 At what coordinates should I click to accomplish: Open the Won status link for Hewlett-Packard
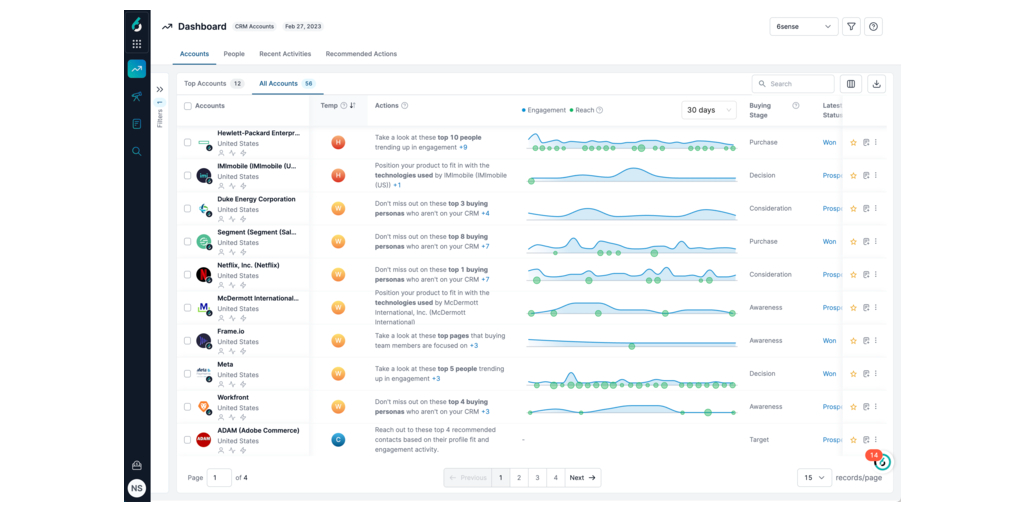[829, 142]
